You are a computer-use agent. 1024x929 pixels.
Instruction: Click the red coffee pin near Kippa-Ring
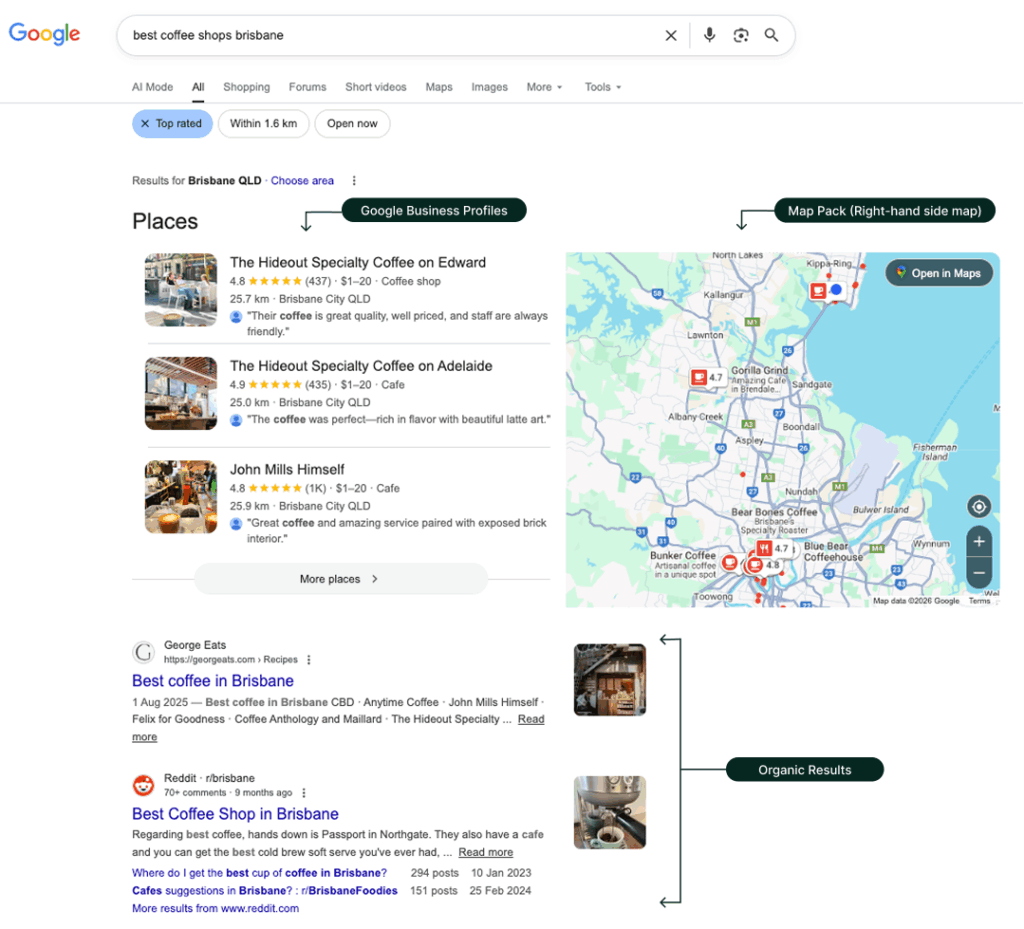click(x=818, y=290)
